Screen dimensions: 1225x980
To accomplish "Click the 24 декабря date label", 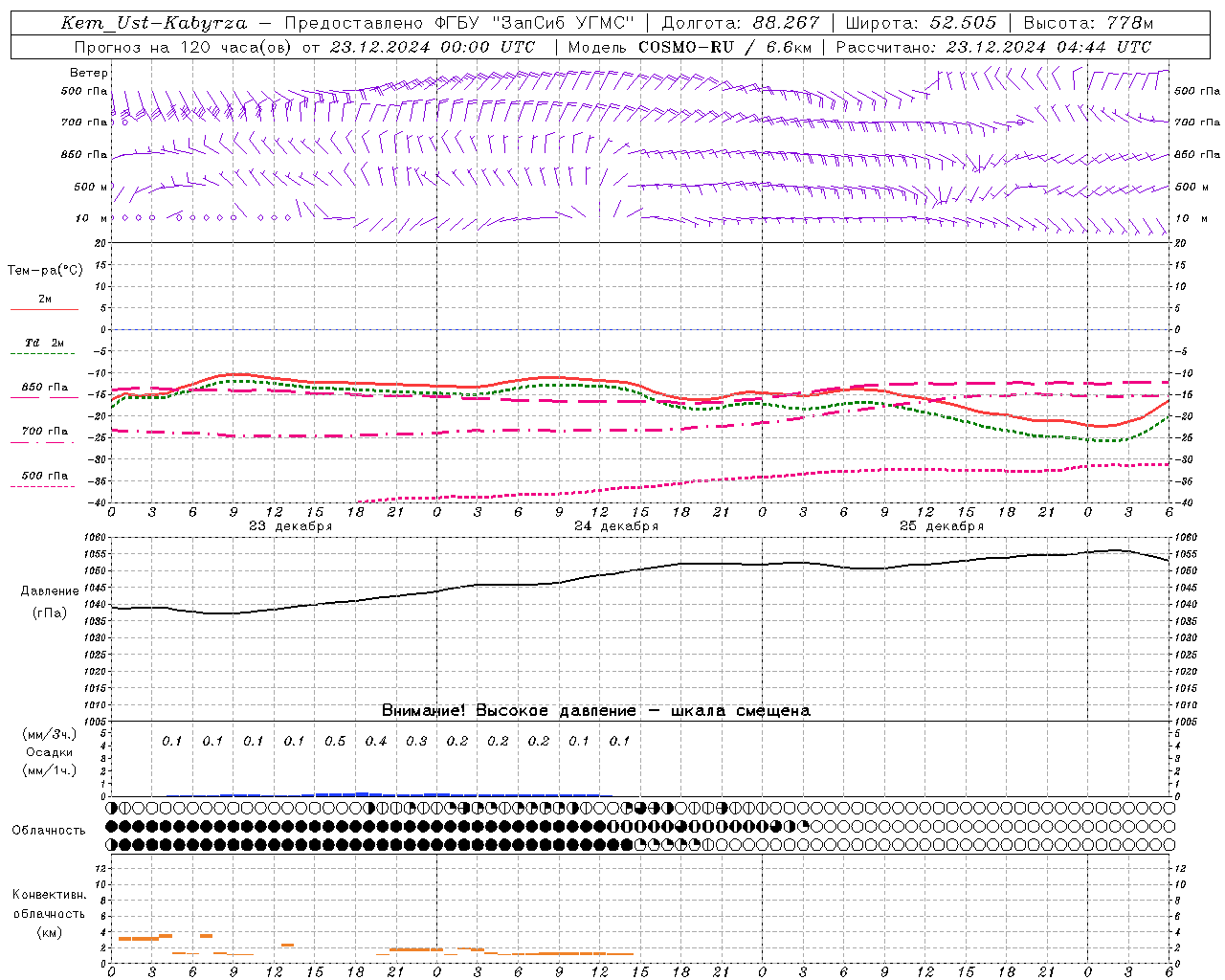I will (616, 526).
